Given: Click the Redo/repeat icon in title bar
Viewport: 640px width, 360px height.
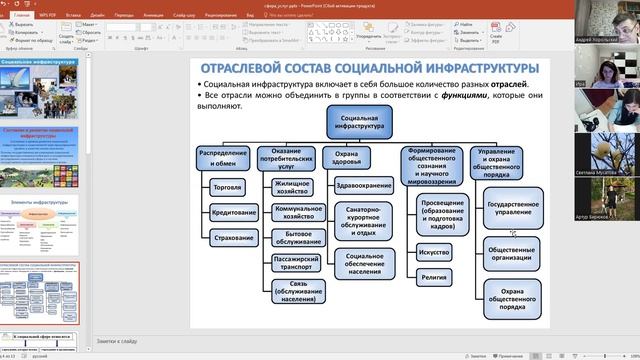Looking at the screenshot, I should tap(17, 4).
